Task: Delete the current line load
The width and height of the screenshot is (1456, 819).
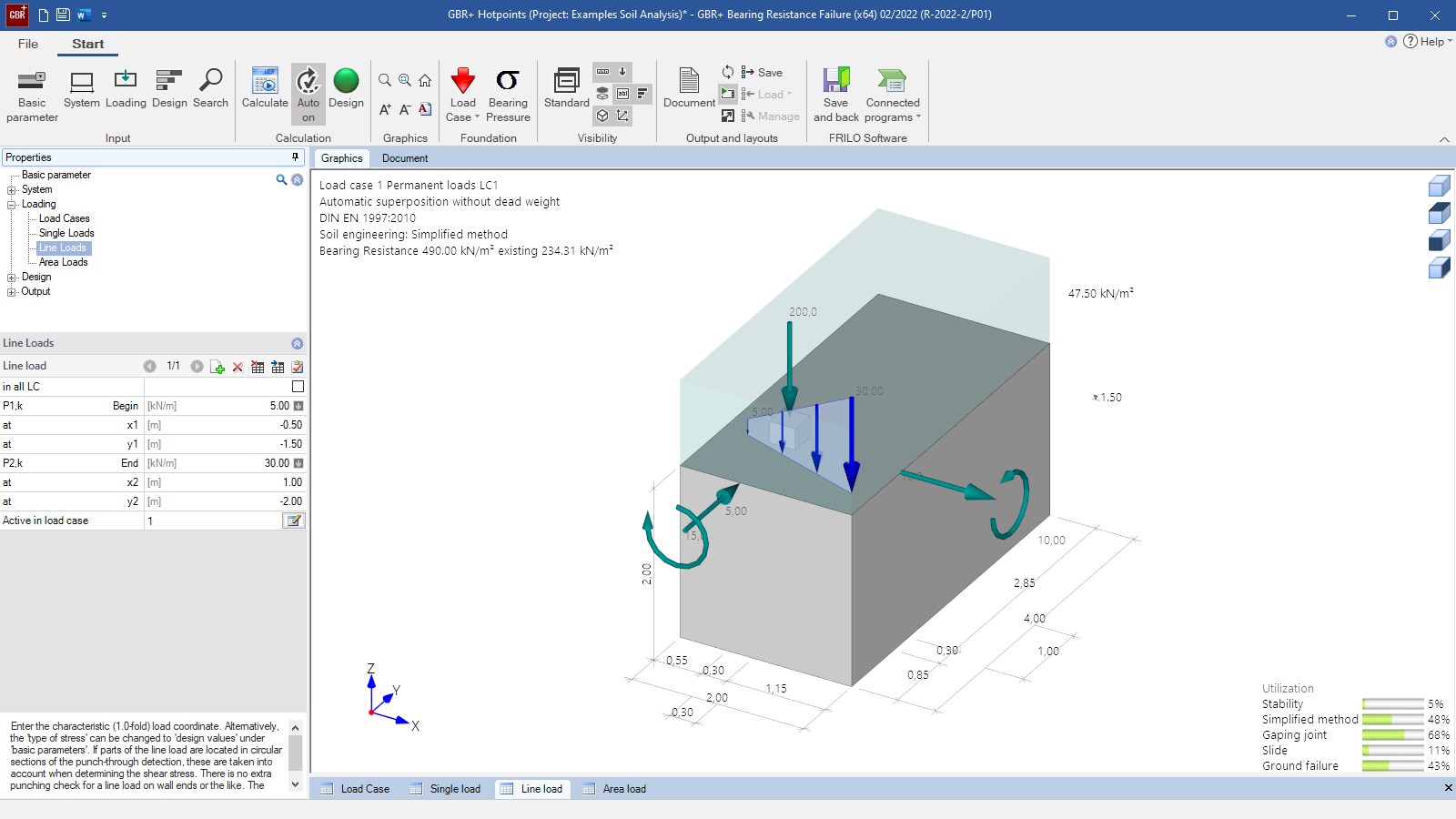Action: (x=238, y=367)
